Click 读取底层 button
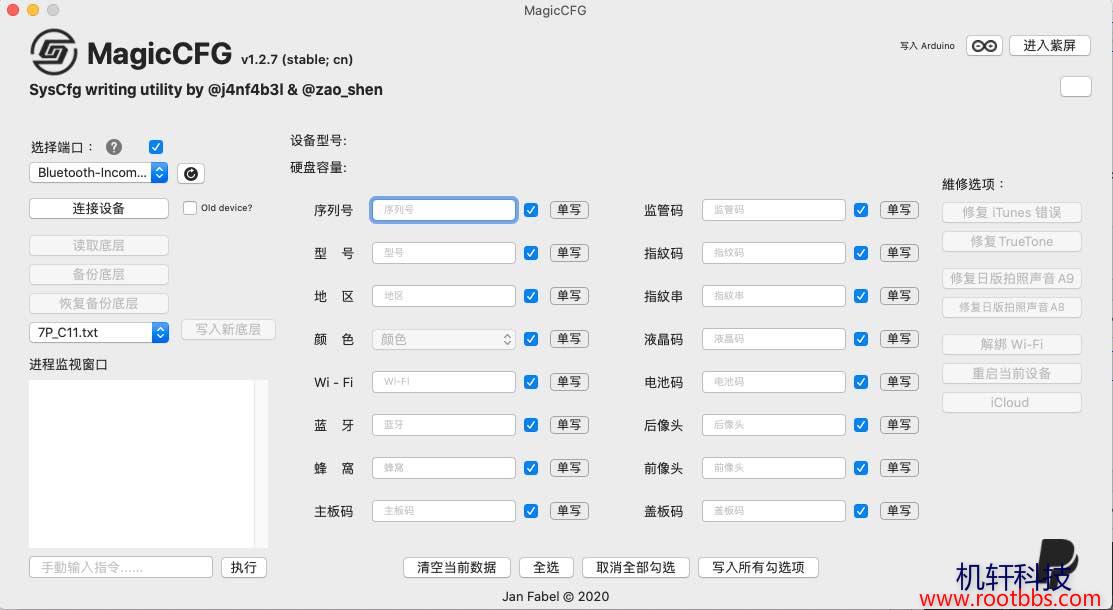Image resolution: width=1113 pixels, height=610 pixels. click(99, 246)
